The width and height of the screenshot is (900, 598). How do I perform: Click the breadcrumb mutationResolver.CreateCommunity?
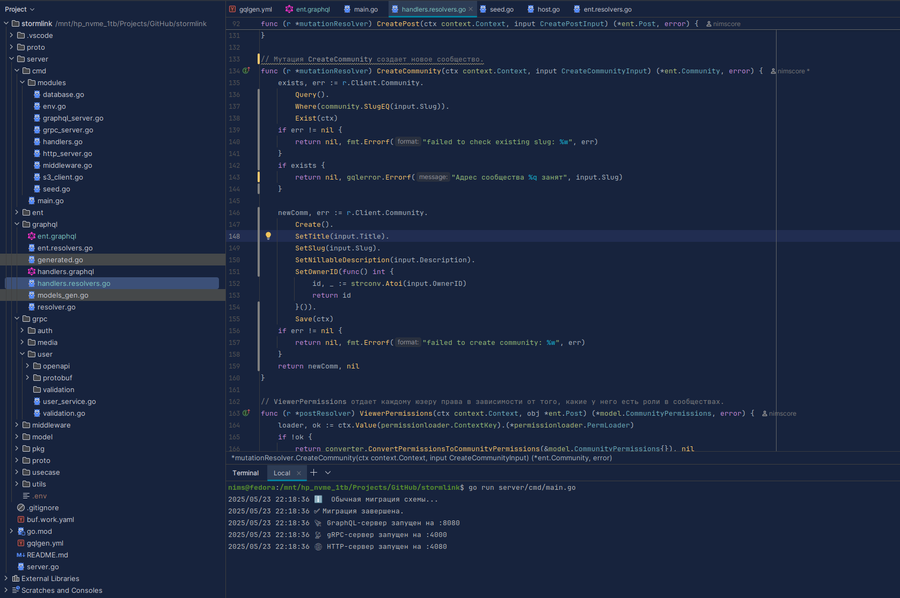[x=421, y=458]
